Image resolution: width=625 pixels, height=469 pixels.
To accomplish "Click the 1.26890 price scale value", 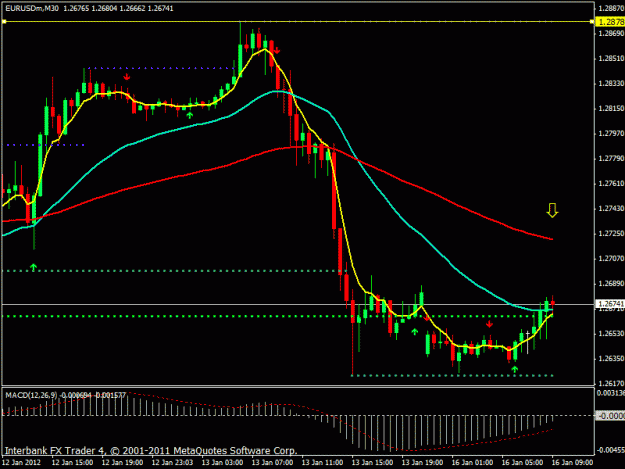I will click(x=611, y=284).
